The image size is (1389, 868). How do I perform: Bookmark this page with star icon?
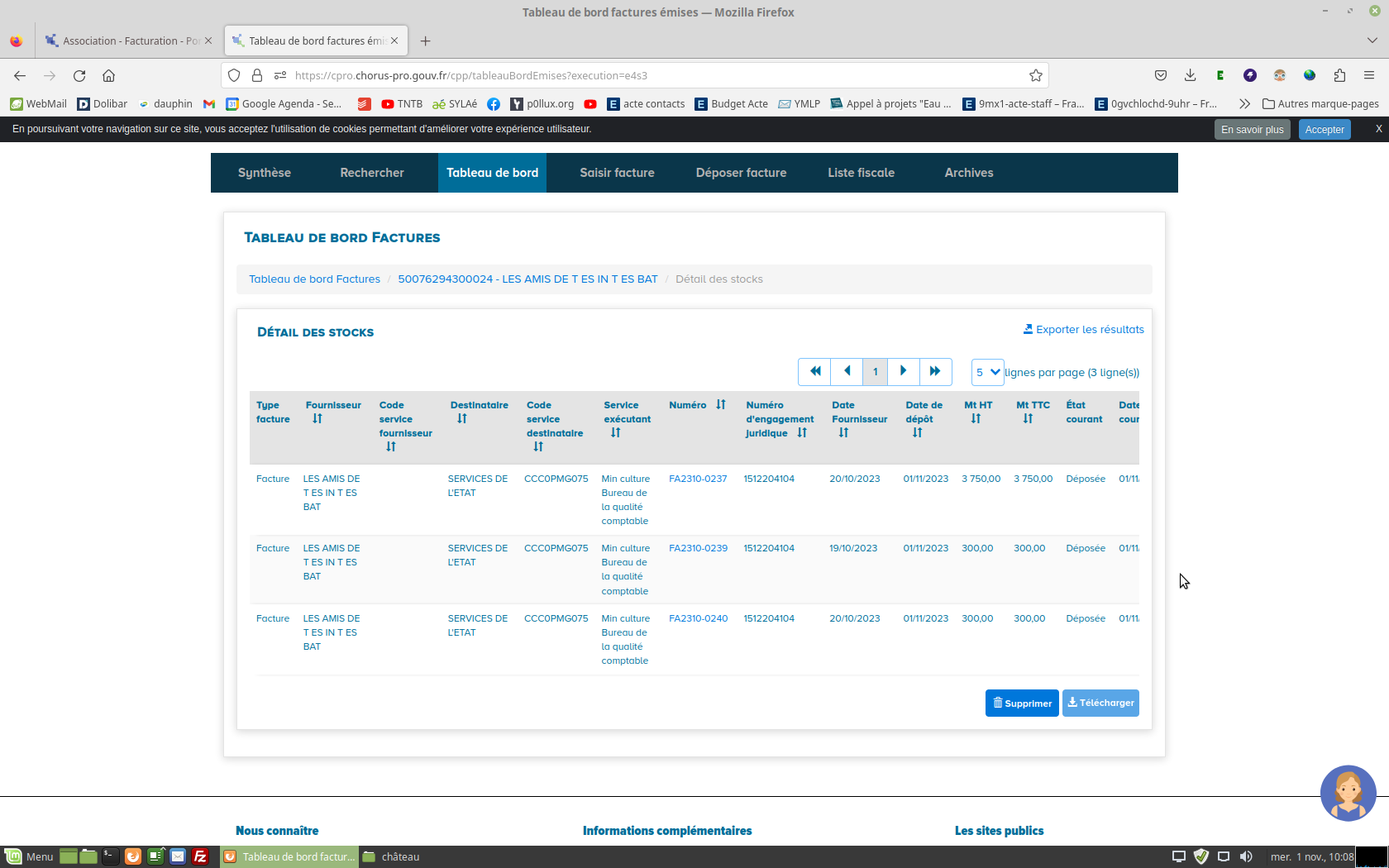click(x=1035, y=75)
